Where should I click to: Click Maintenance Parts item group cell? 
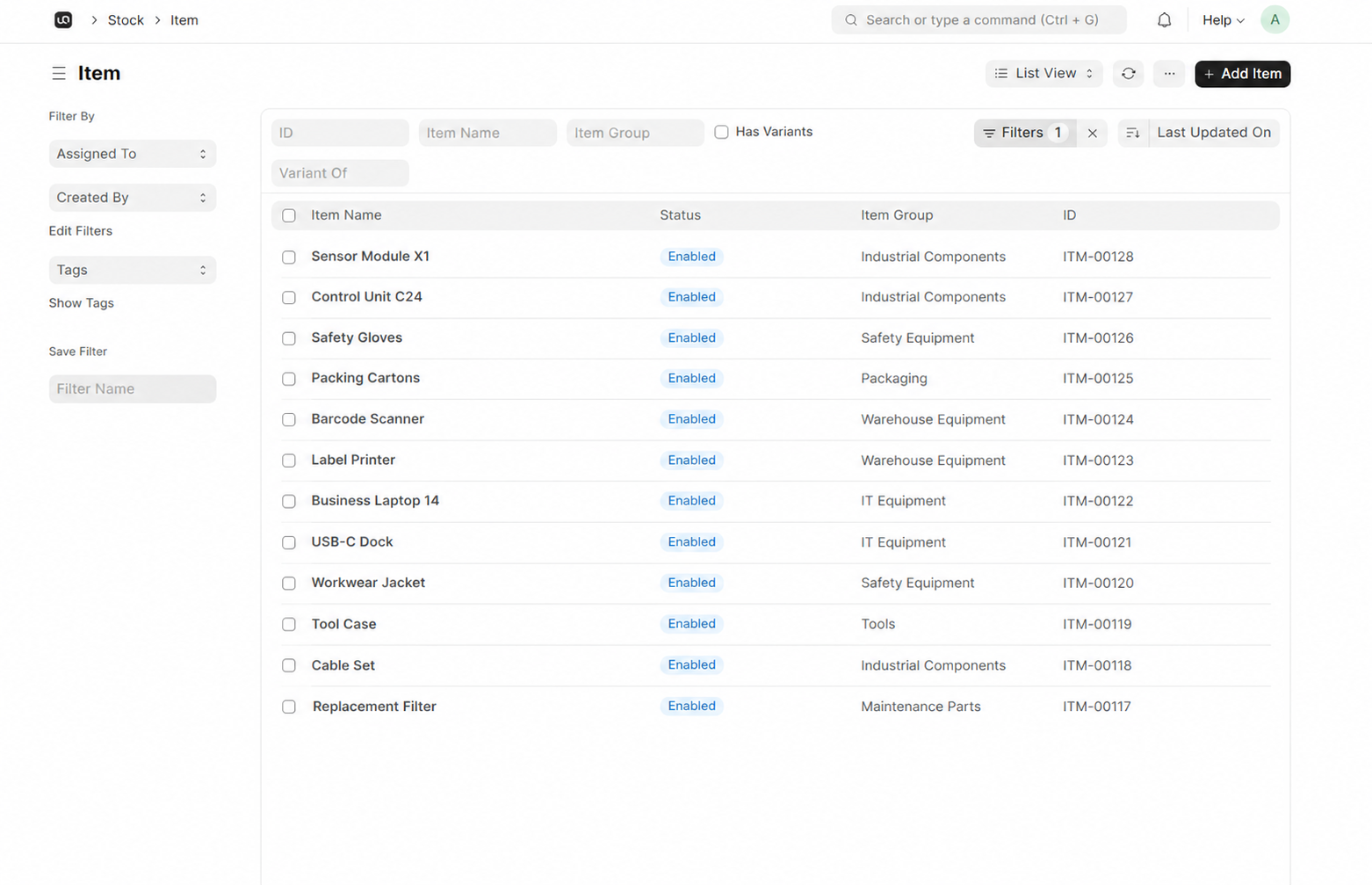pyautogui.click(x=921, y=707)
